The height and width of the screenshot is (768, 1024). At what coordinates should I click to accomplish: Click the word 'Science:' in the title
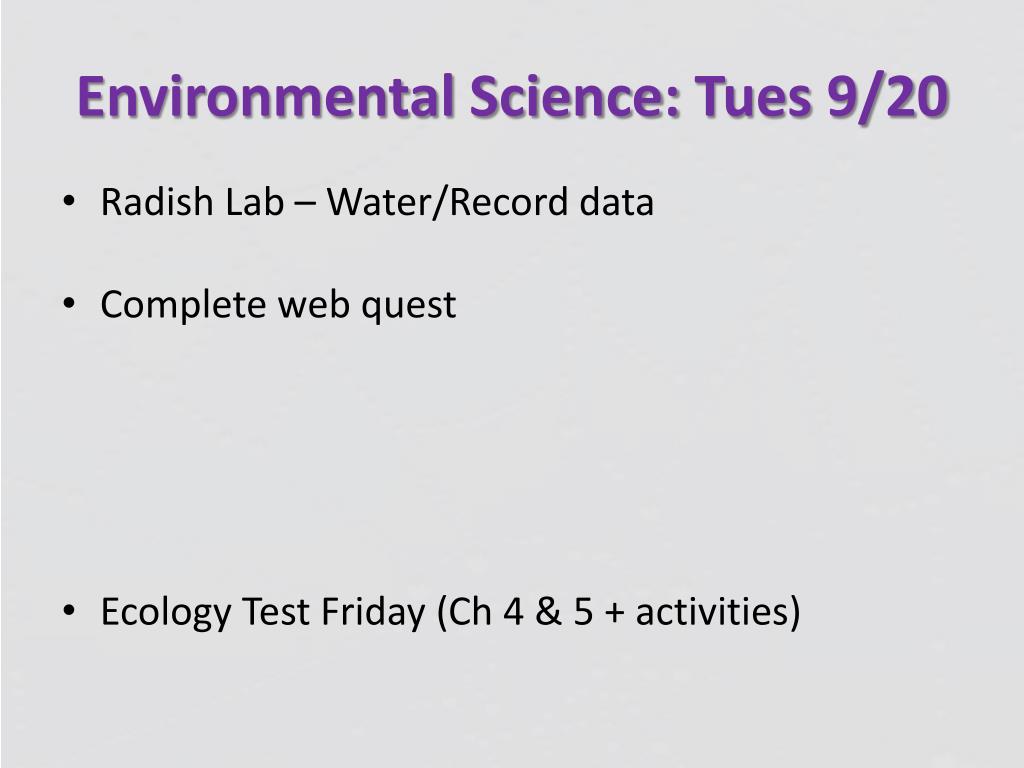tap(575, 95)
